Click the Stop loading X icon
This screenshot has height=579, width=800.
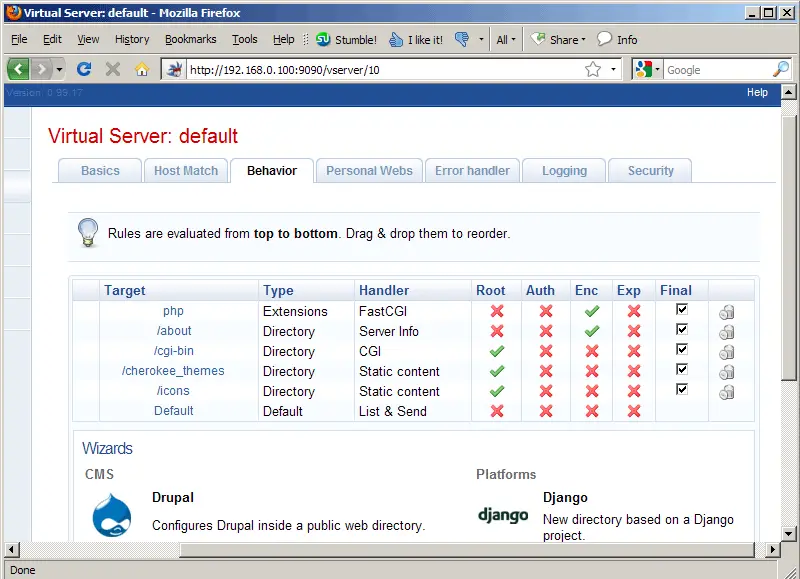(x=113, y=69)
